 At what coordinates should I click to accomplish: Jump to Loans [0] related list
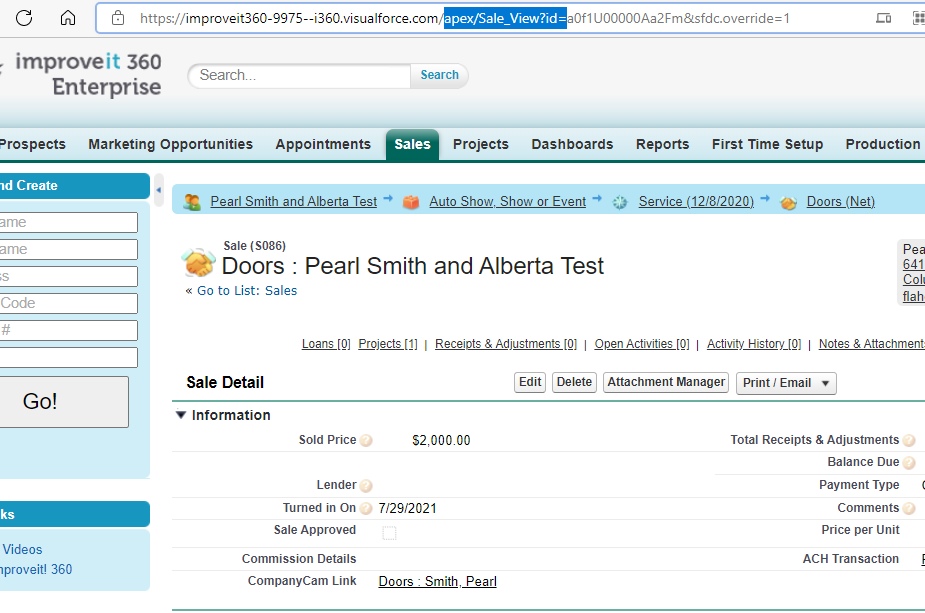[x=326, y=344]
